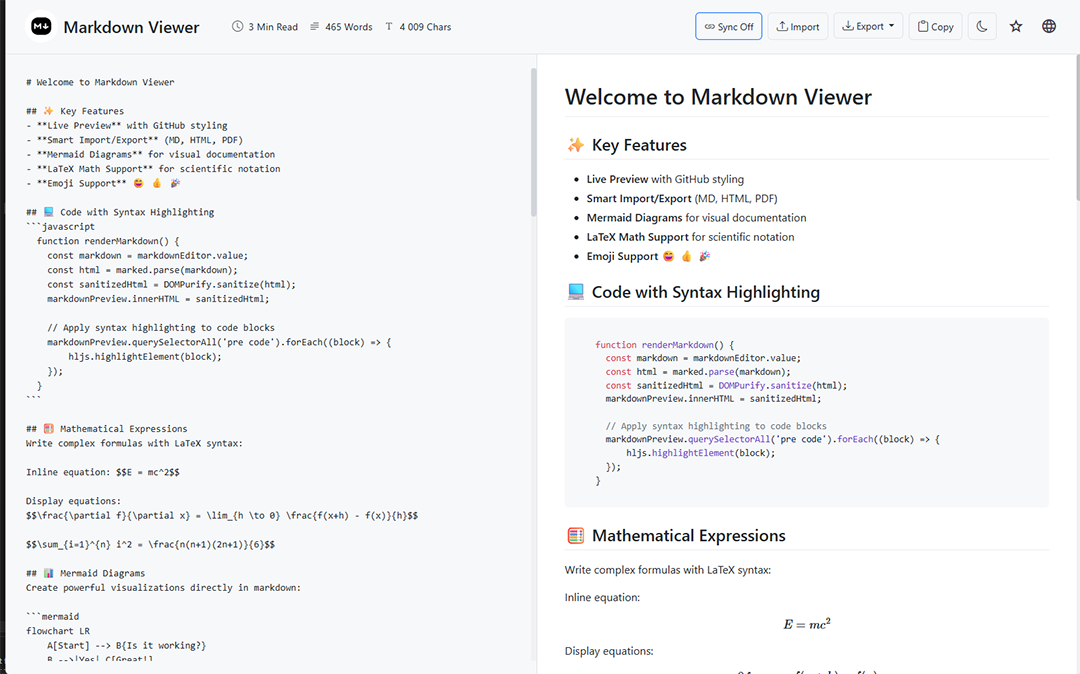1080x674 pixels.
Task: Click the Copy button
Action: 934,25
